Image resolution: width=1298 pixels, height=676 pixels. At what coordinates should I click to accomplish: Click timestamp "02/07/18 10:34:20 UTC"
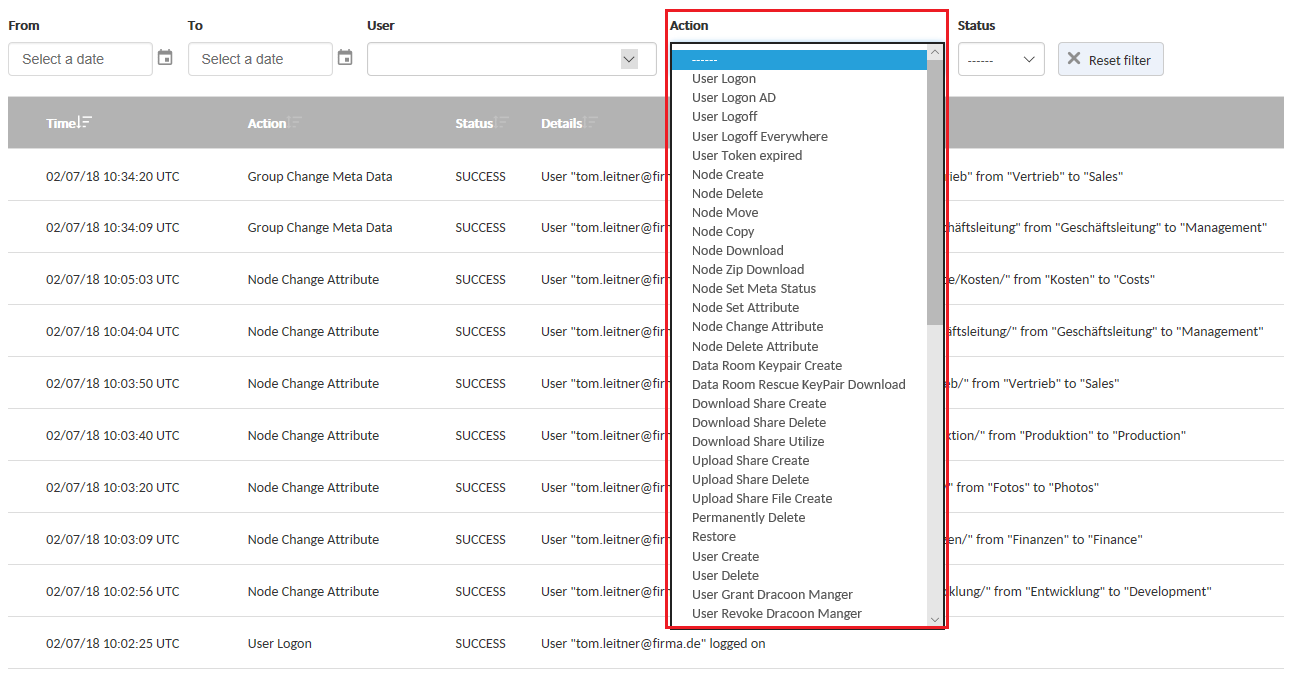point(113,176)
